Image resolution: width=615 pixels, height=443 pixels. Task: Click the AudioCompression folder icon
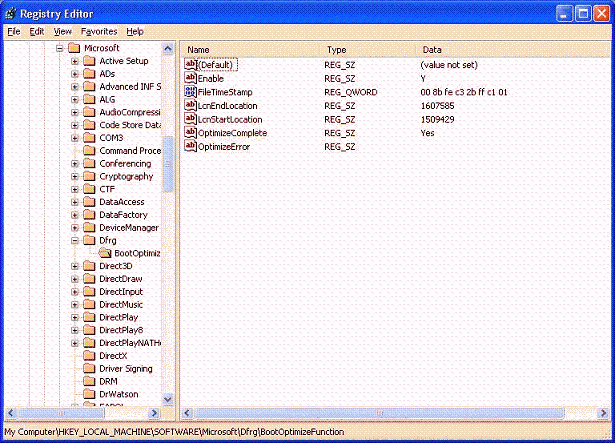[89, 112]
